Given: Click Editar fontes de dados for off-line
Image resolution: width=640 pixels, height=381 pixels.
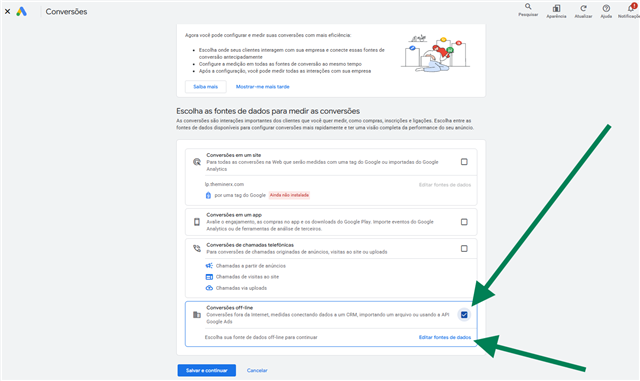Looking at the screenshot, I should click(x=444, y=337).
